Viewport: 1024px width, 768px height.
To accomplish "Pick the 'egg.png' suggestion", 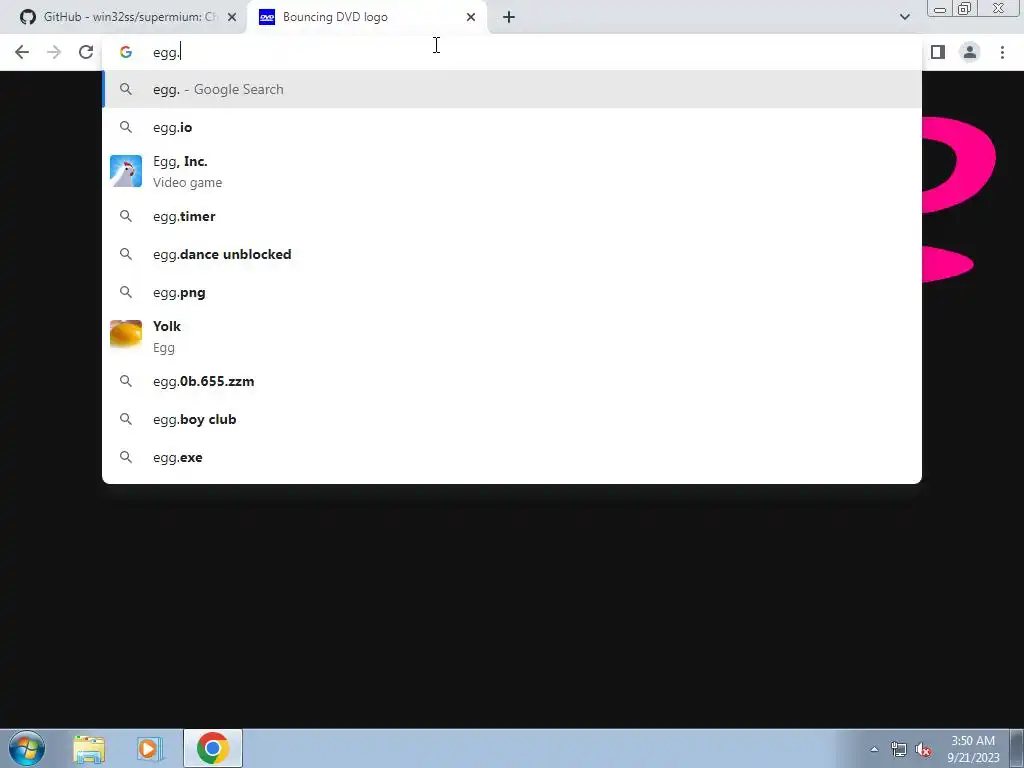I will pos(512,293).
